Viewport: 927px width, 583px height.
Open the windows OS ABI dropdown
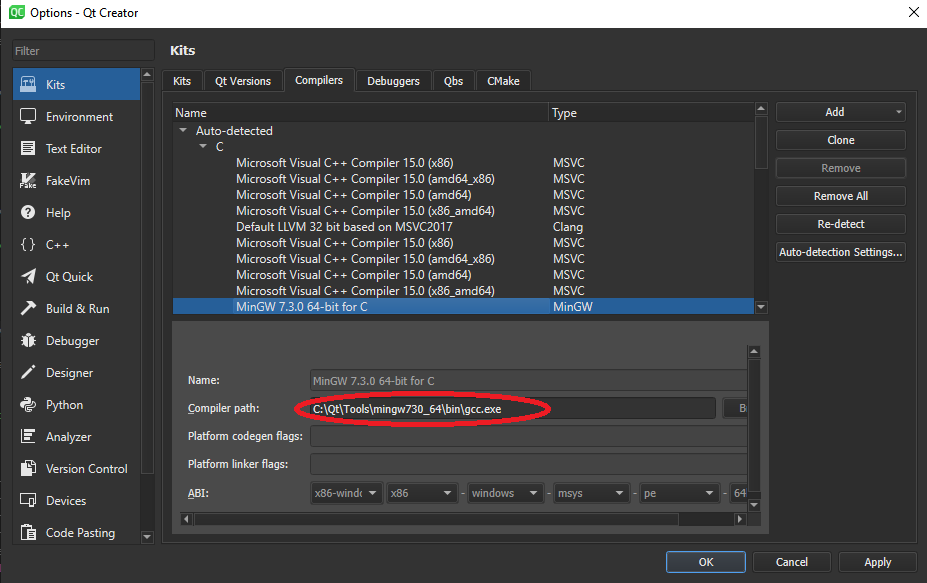pos(504,493)
